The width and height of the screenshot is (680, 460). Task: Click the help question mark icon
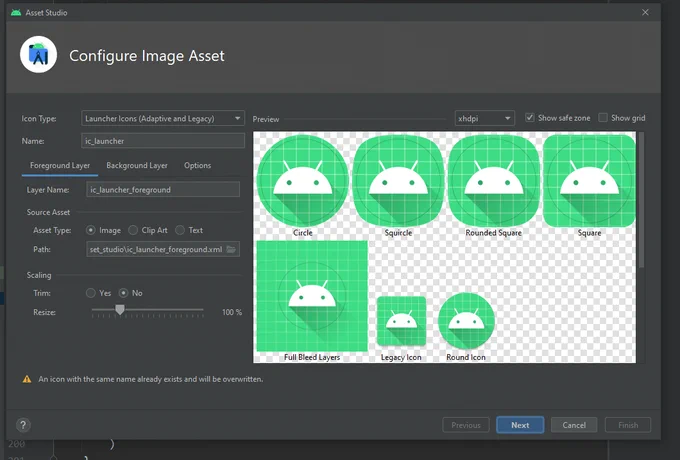tap(23, 425)
